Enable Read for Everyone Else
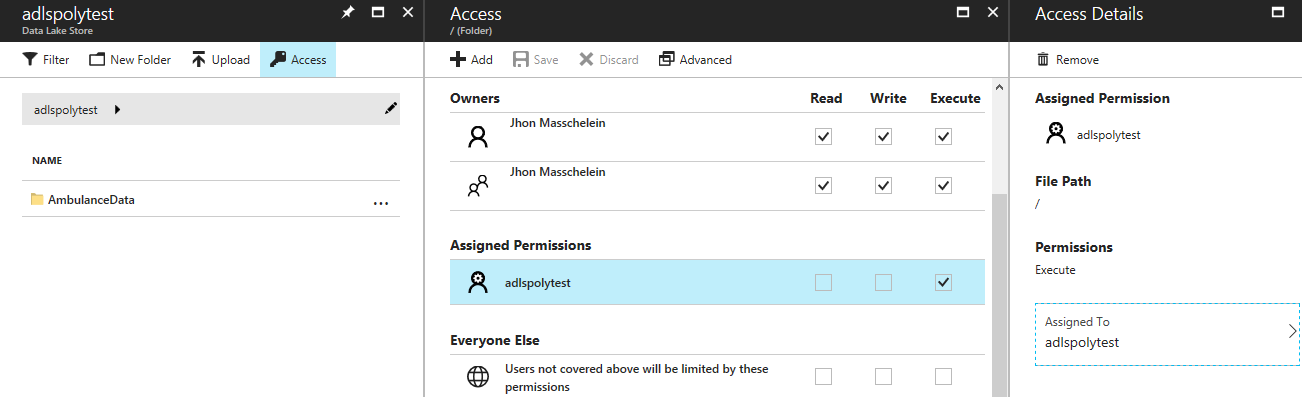1302x397 pixels. click(x=823, y=377)
